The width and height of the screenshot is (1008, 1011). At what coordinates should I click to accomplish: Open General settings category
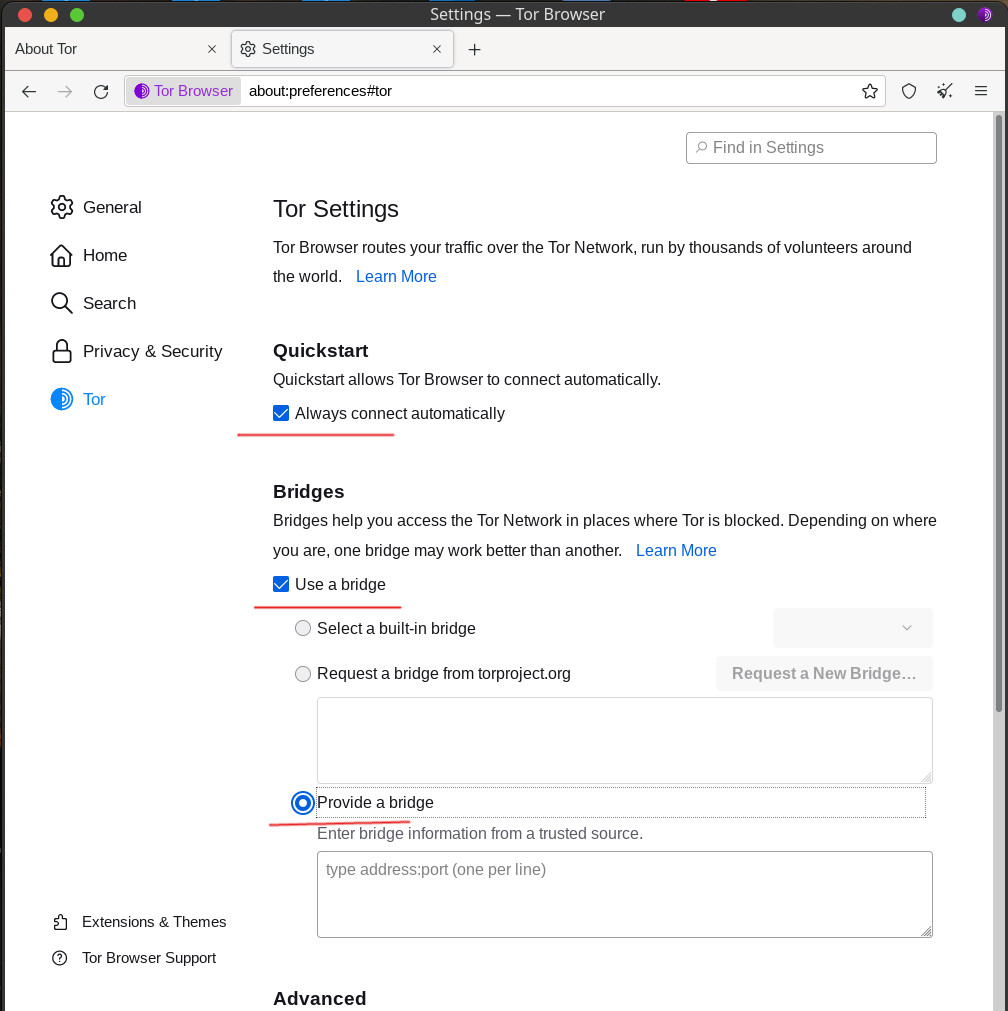click(x=112, y=207)
